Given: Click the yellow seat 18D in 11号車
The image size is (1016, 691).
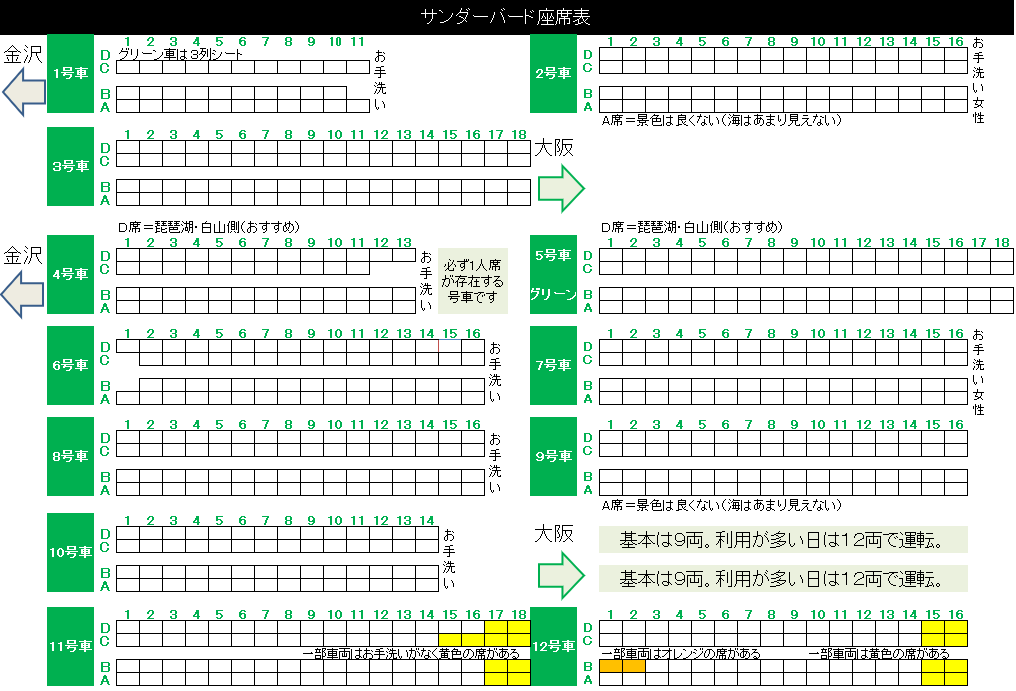Looking at the screenshot, I should (519, 627).
